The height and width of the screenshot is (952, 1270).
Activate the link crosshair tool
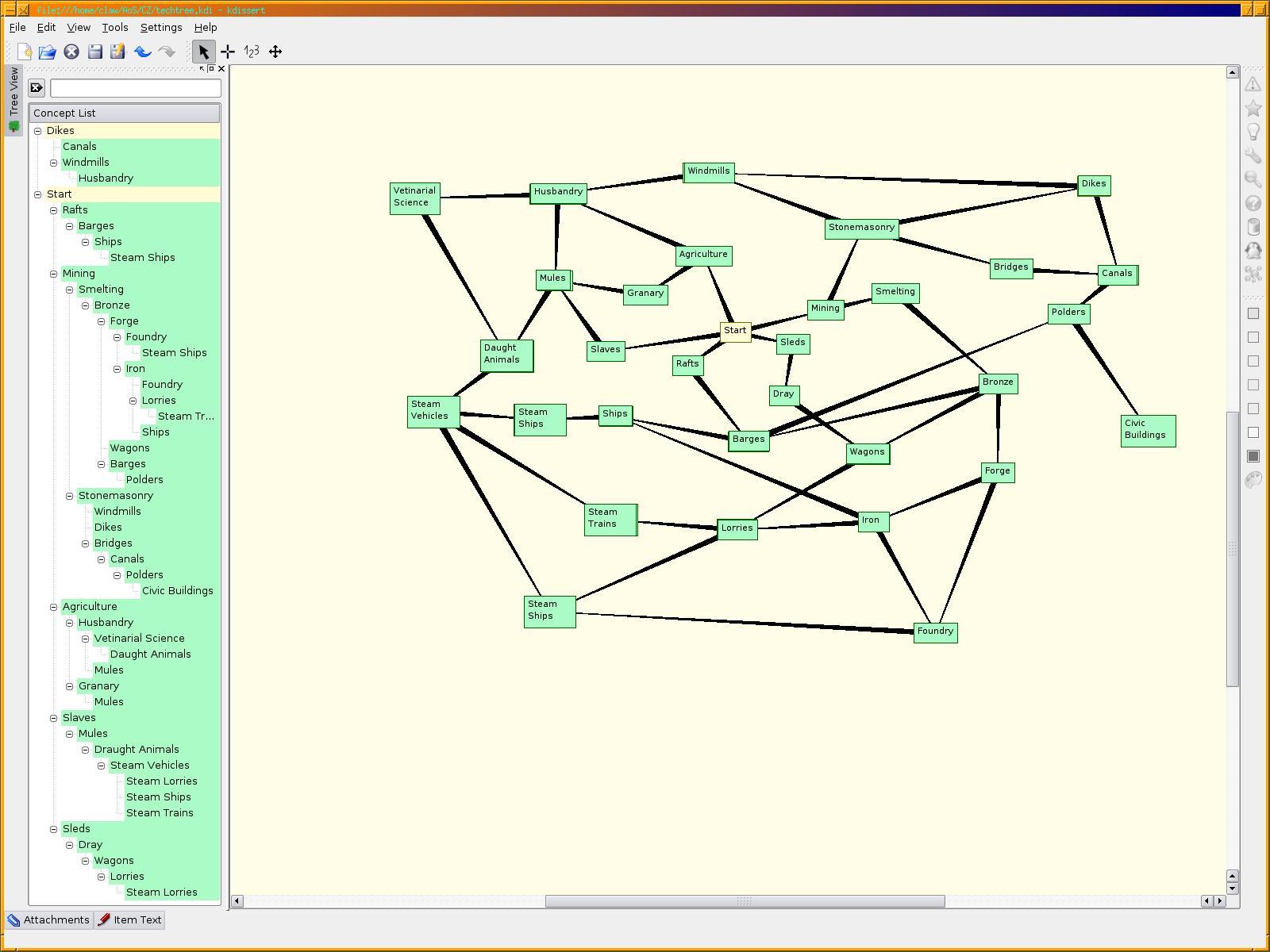click(228, 52)
